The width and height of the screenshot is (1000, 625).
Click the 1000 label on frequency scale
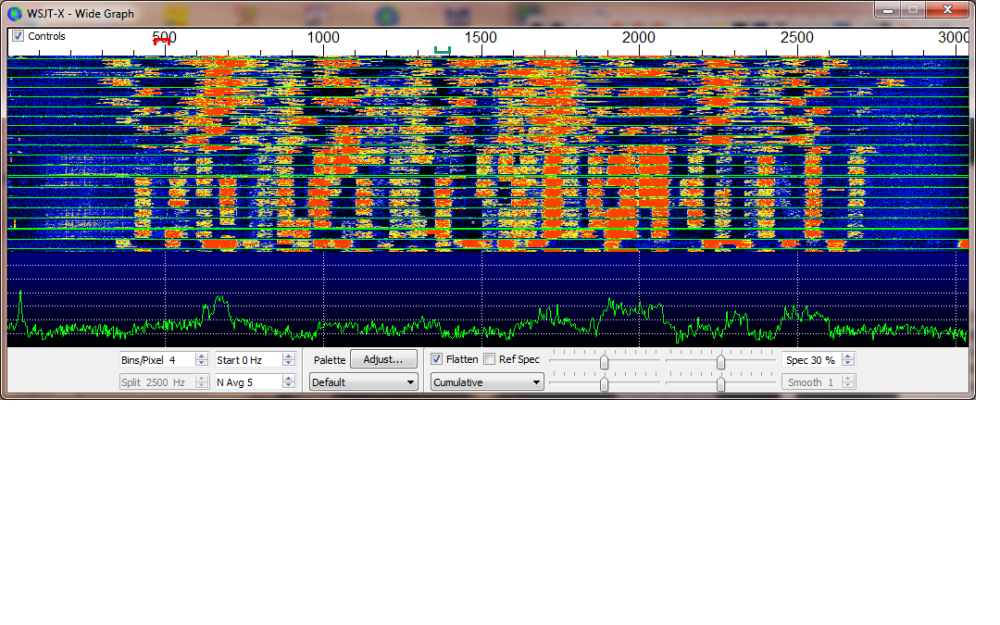click(323, 37)
